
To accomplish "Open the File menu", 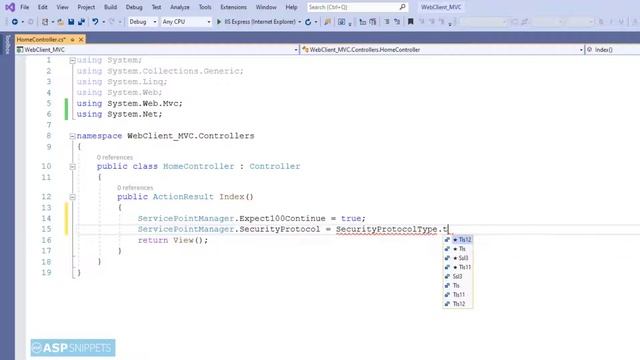I will point(24,7).
